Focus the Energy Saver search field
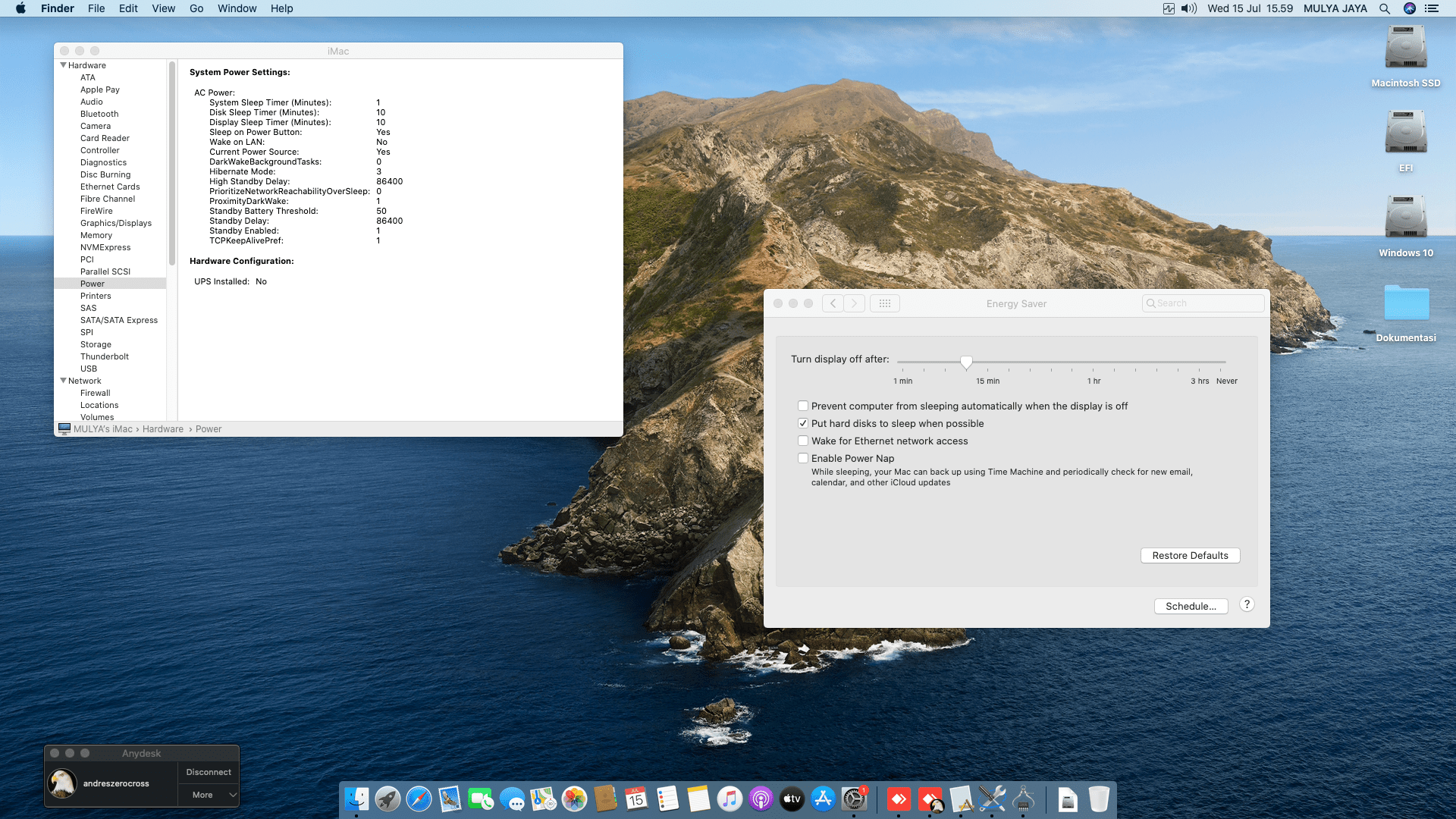Viewport: 1456px width, 819px height. (1203, 303)
